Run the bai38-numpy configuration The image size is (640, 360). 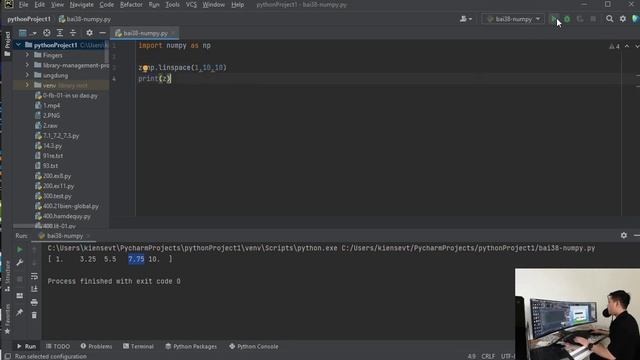pyautogui.click(x=554, y=19)
